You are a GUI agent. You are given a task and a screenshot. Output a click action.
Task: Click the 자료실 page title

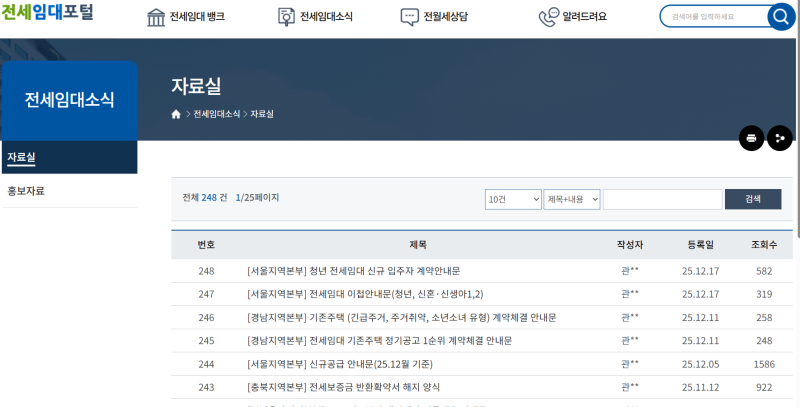point(196,86)
